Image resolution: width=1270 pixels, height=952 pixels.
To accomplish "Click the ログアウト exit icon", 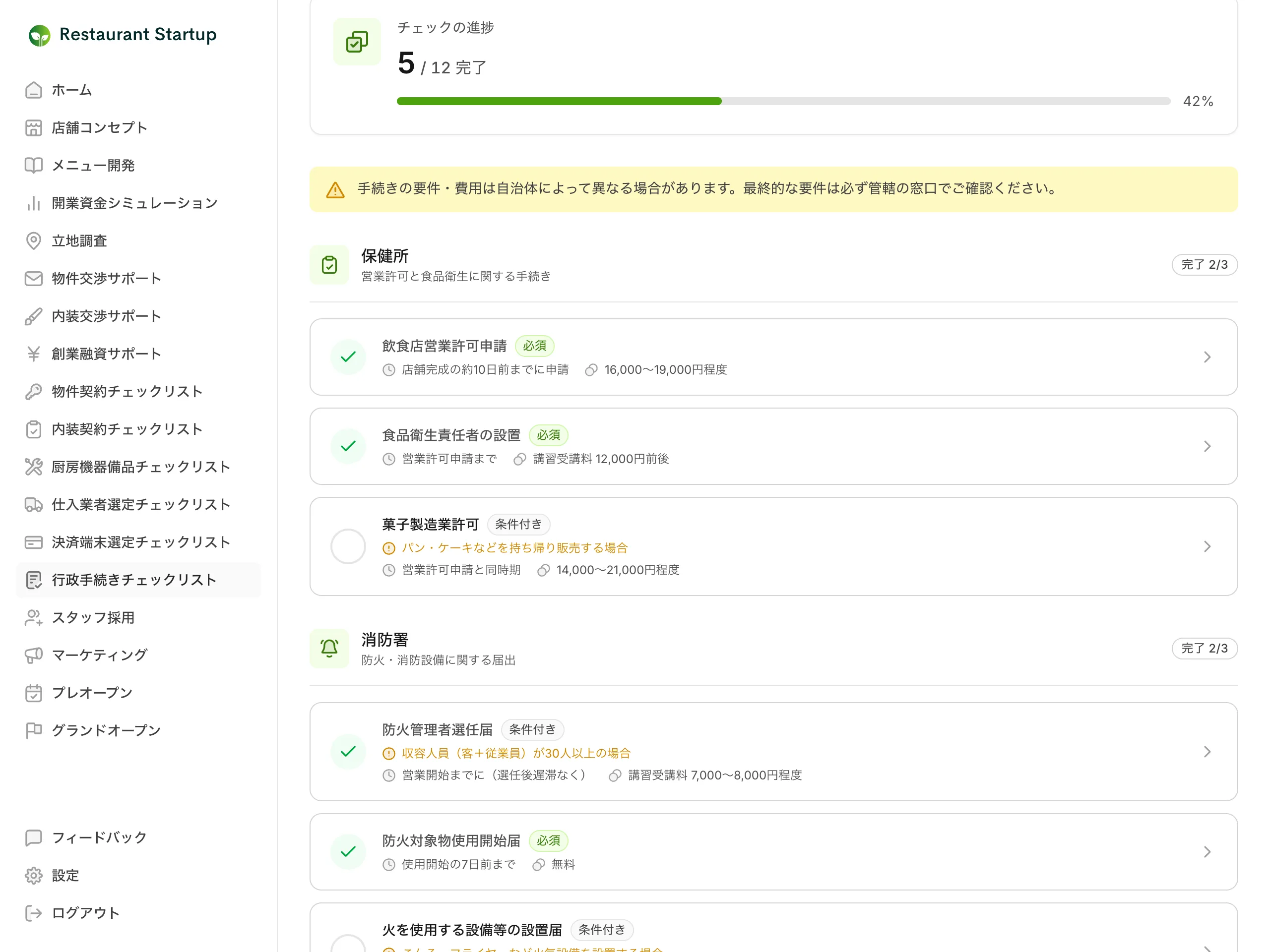I will pos(34,913).
